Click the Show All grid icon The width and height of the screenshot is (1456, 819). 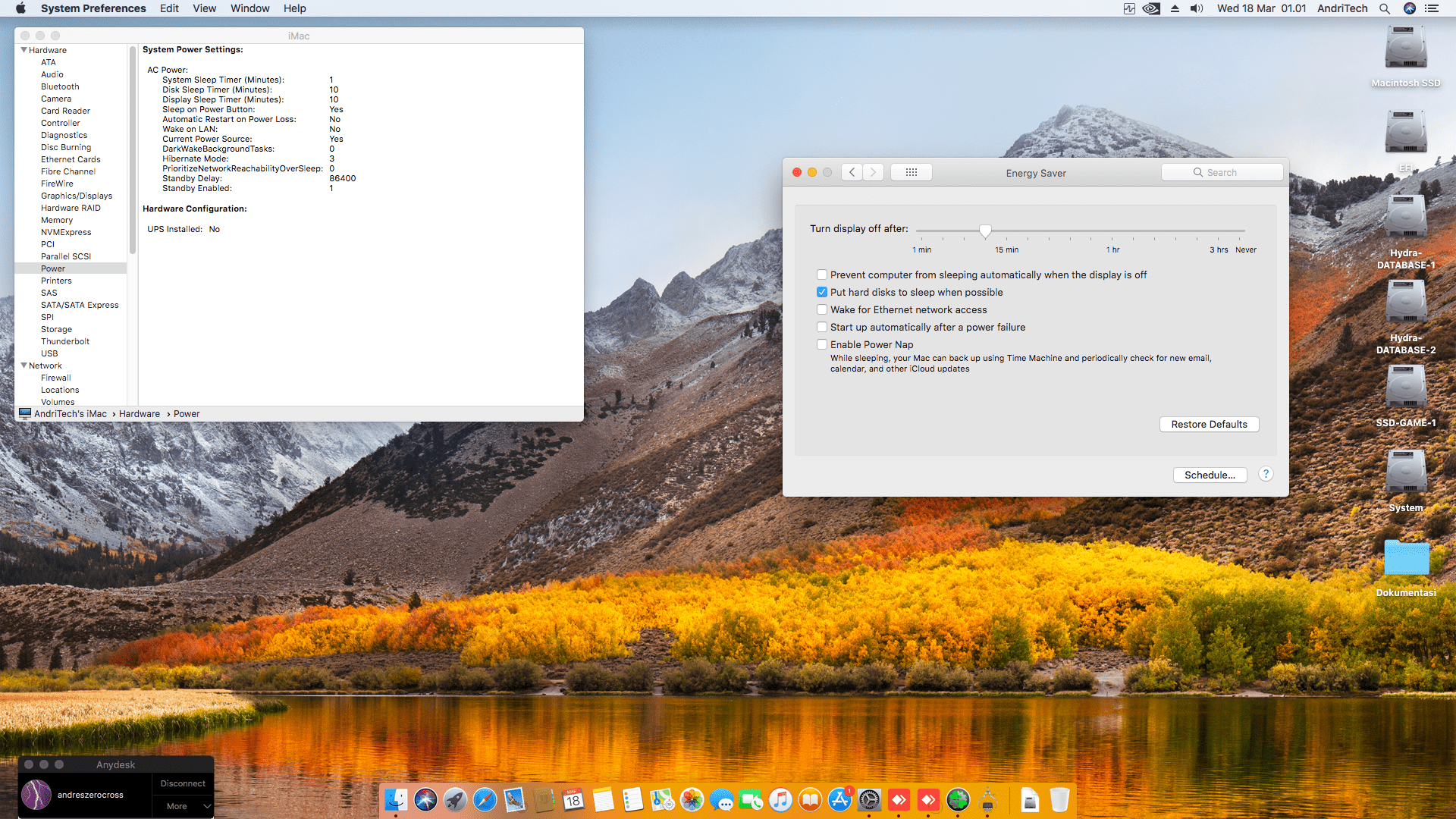click(911, 172)
